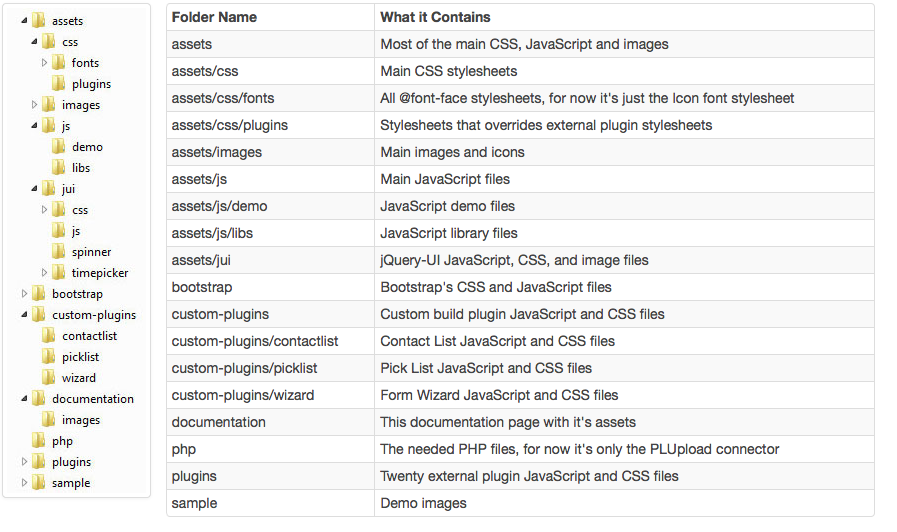Click the jui tree label
The width and height of the screenshot is (897, 532).
68,189
